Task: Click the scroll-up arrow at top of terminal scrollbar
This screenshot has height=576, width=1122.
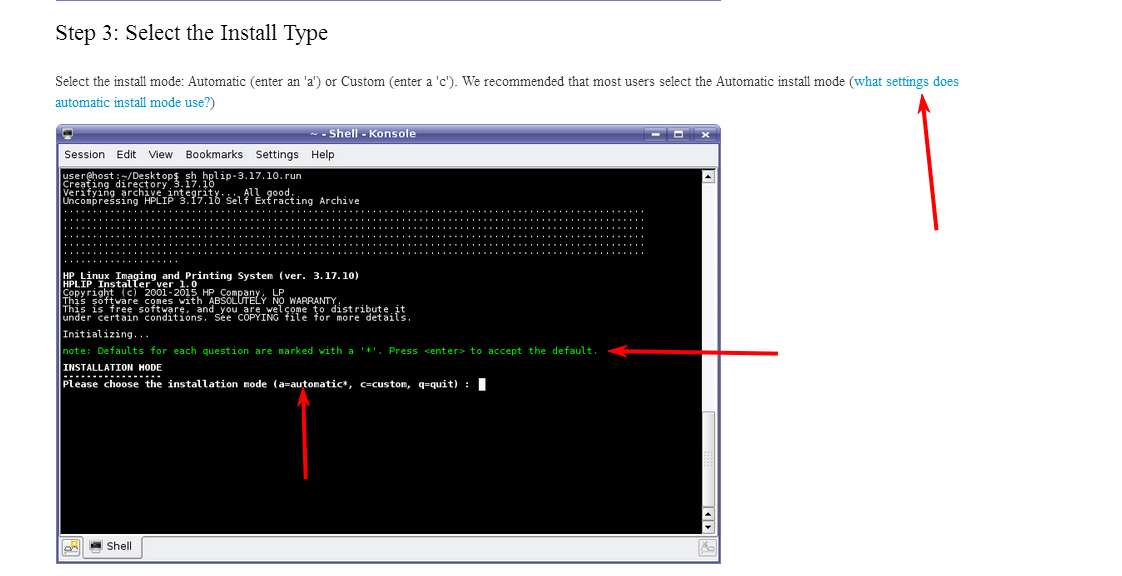Action: [x=708, y=176]
